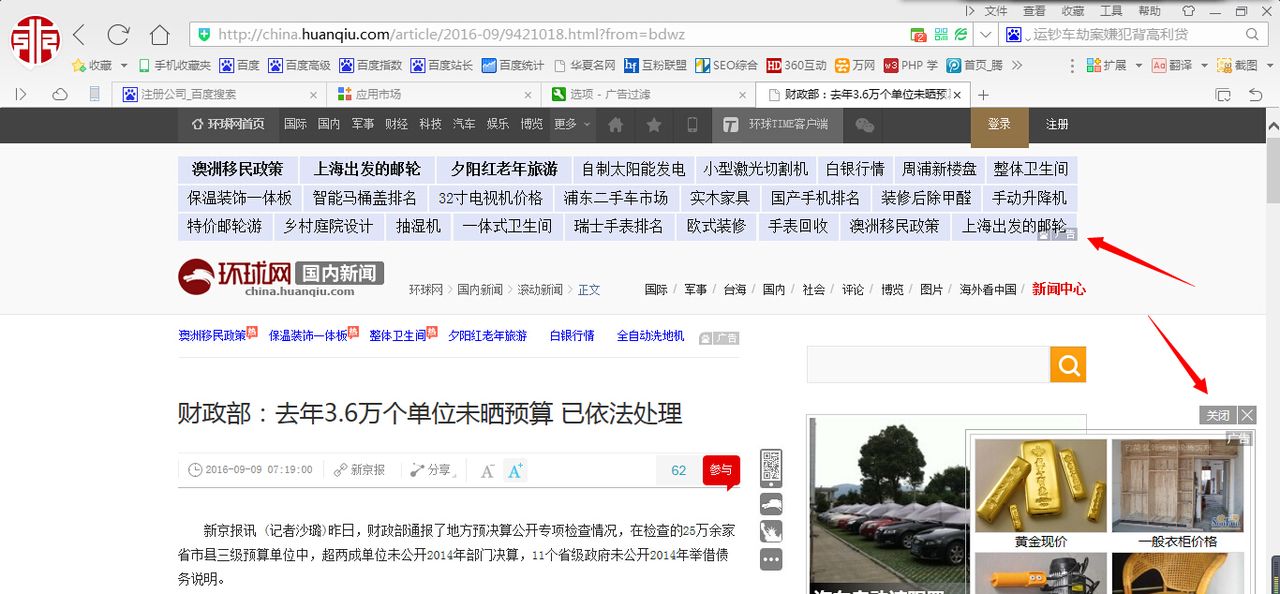
Task: Click the red 参与 comment button
Action: (721, 468)
